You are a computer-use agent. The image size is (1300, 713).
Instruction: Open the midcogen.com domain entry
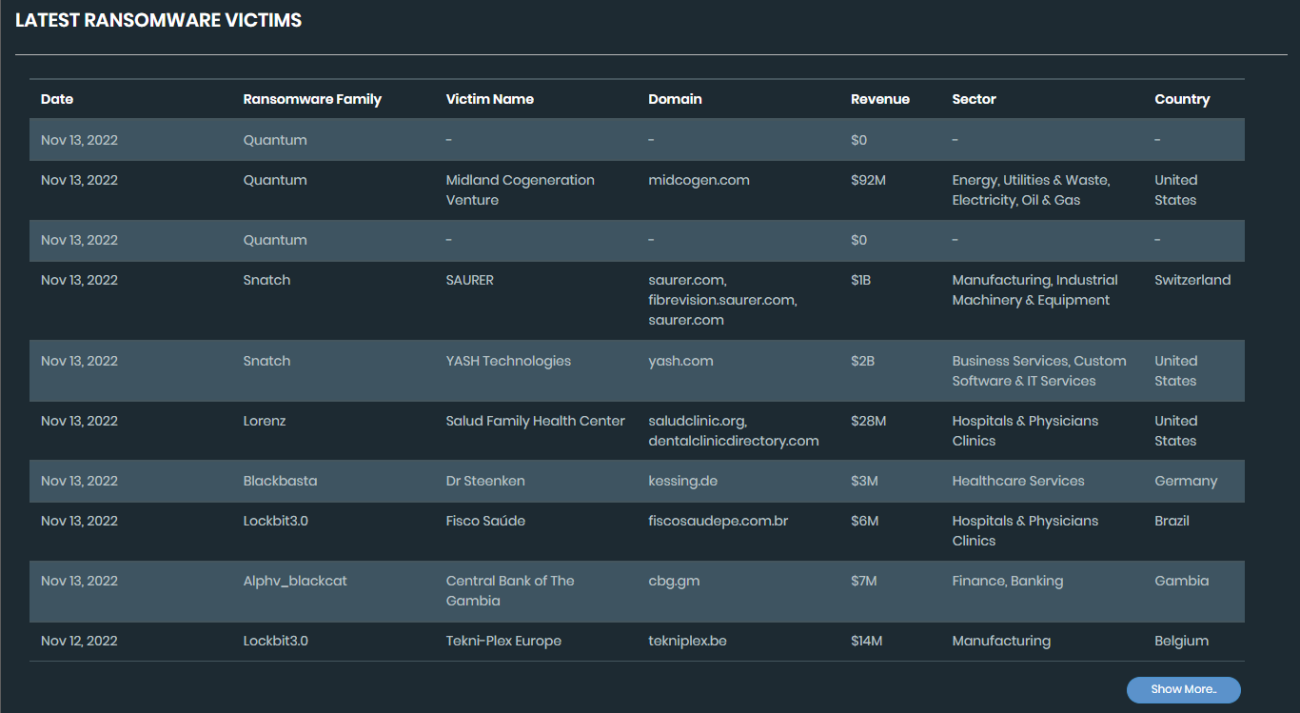pyautogui.click(x=698, y=180)
